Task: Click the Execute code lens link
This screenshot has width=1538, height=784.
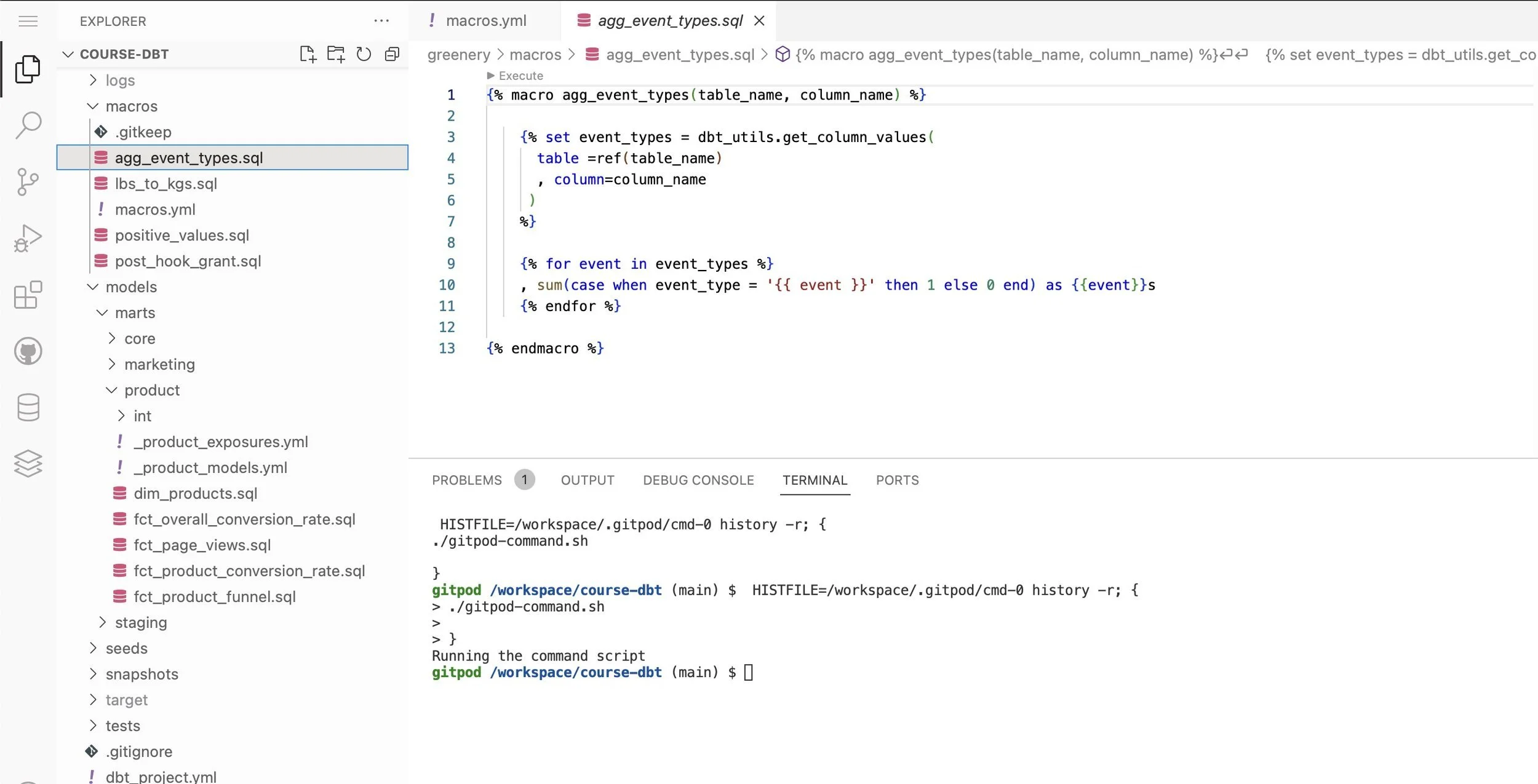Action: [x=520, y=76]
